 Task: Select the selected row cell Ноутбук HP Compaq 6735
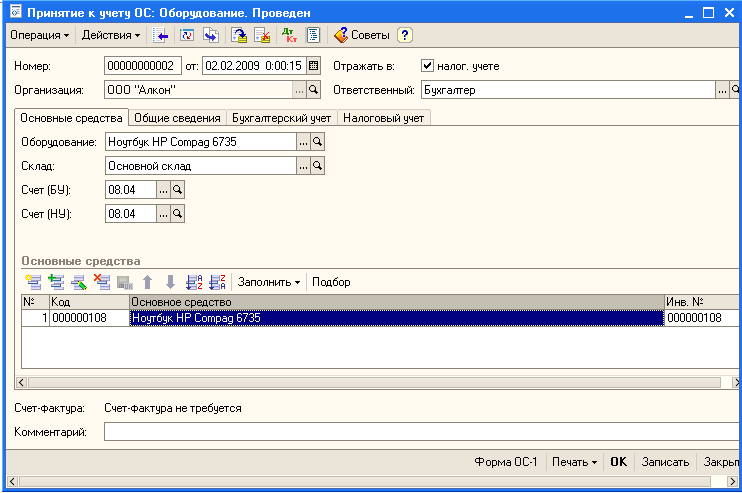[397, 318]
